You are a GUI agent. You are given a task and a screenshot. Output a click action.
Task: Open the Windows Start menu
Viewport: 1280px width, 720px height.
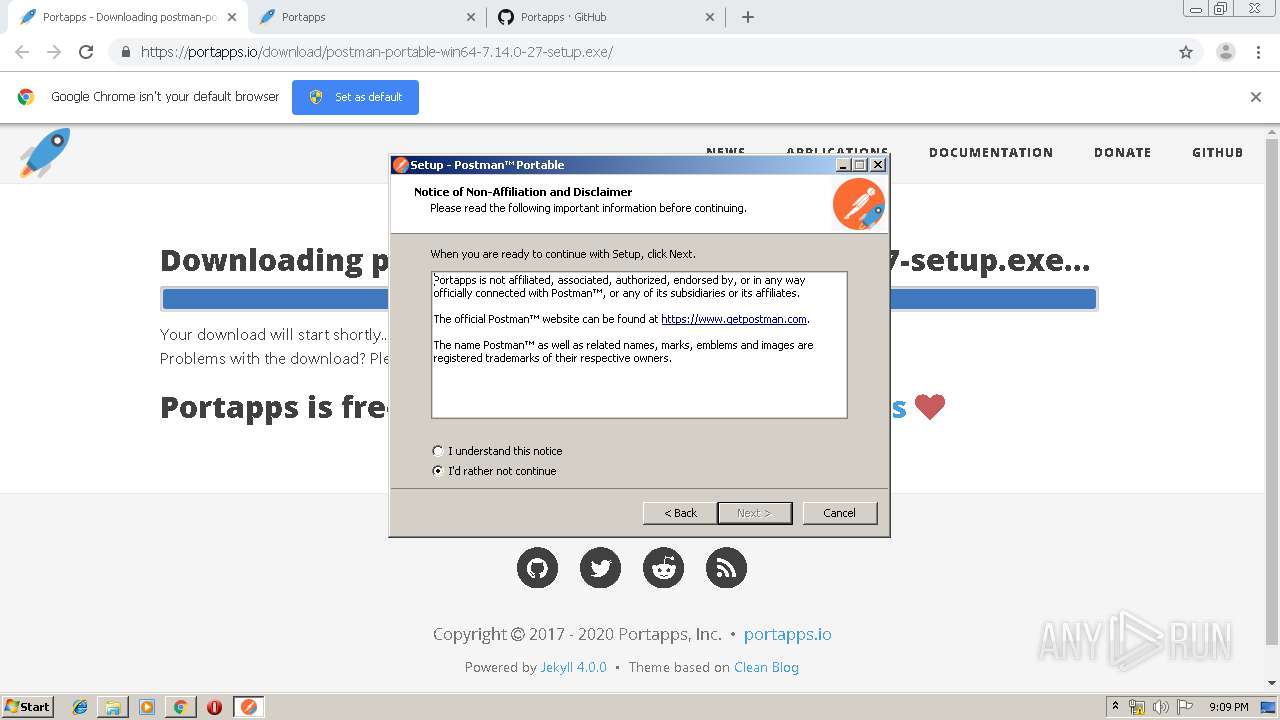[x=27, y=706]
